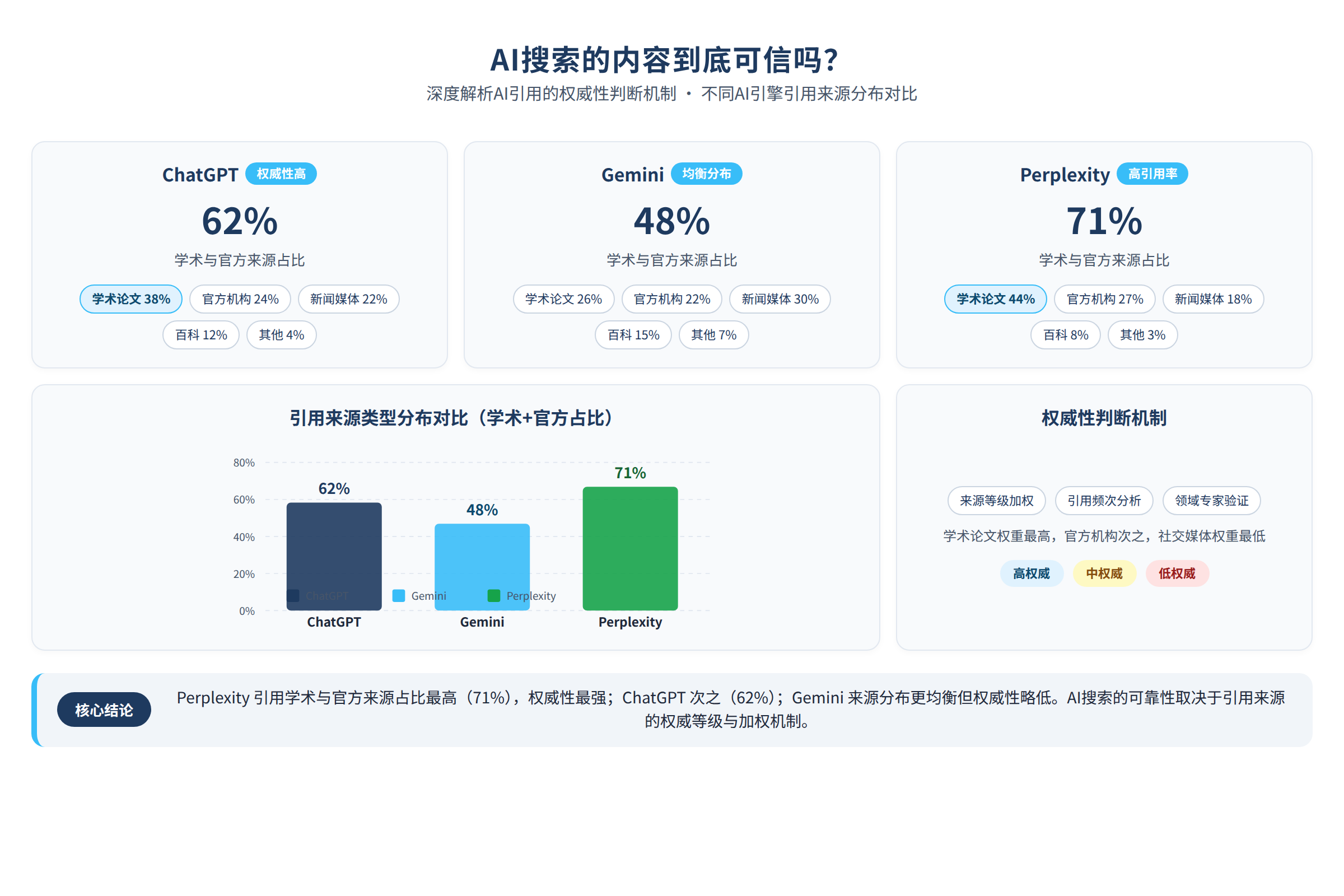Click the main title AI搜索的内容到底可信吗

[665, 60]
